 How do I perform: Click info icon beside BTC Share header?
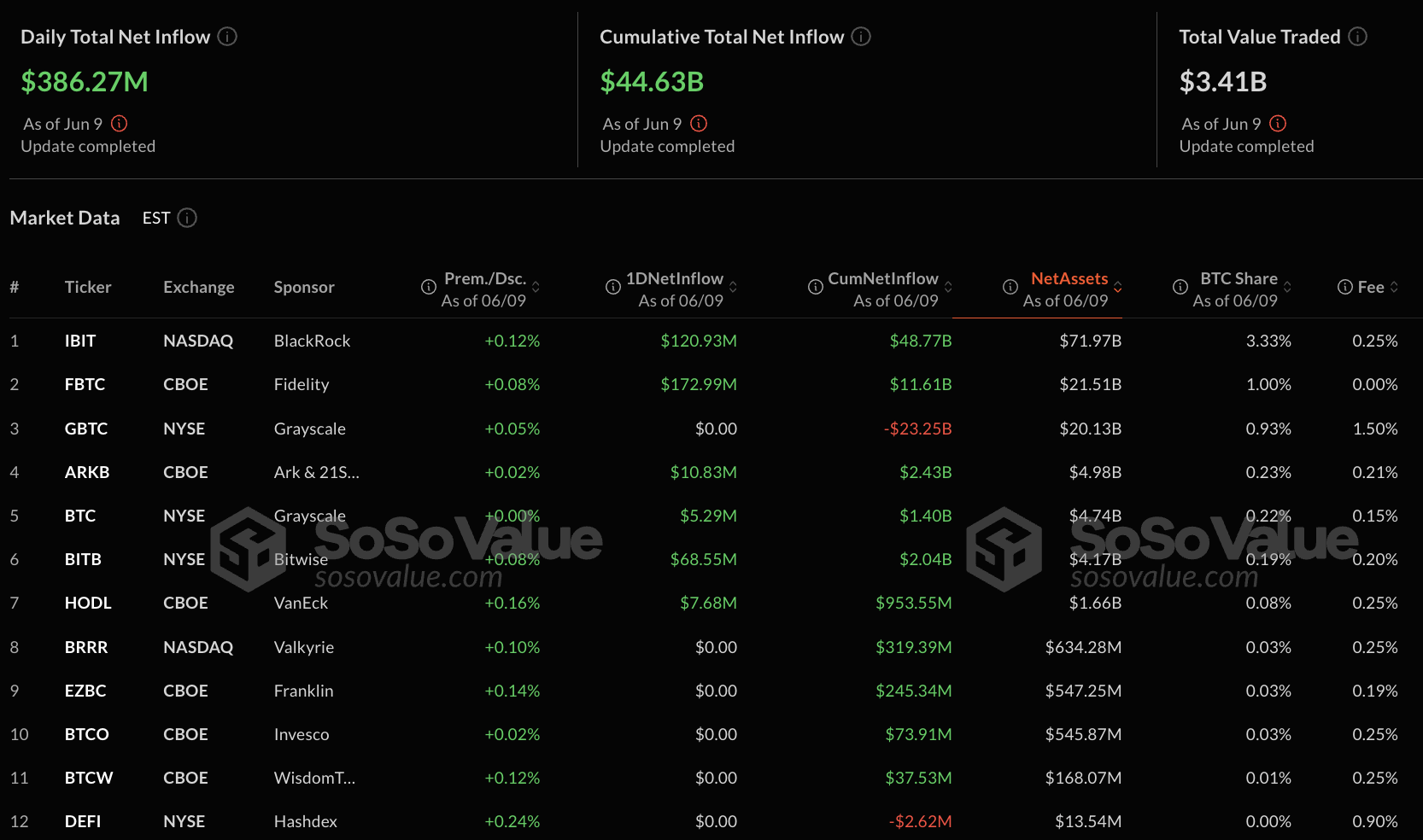[x=1180, y=287]
